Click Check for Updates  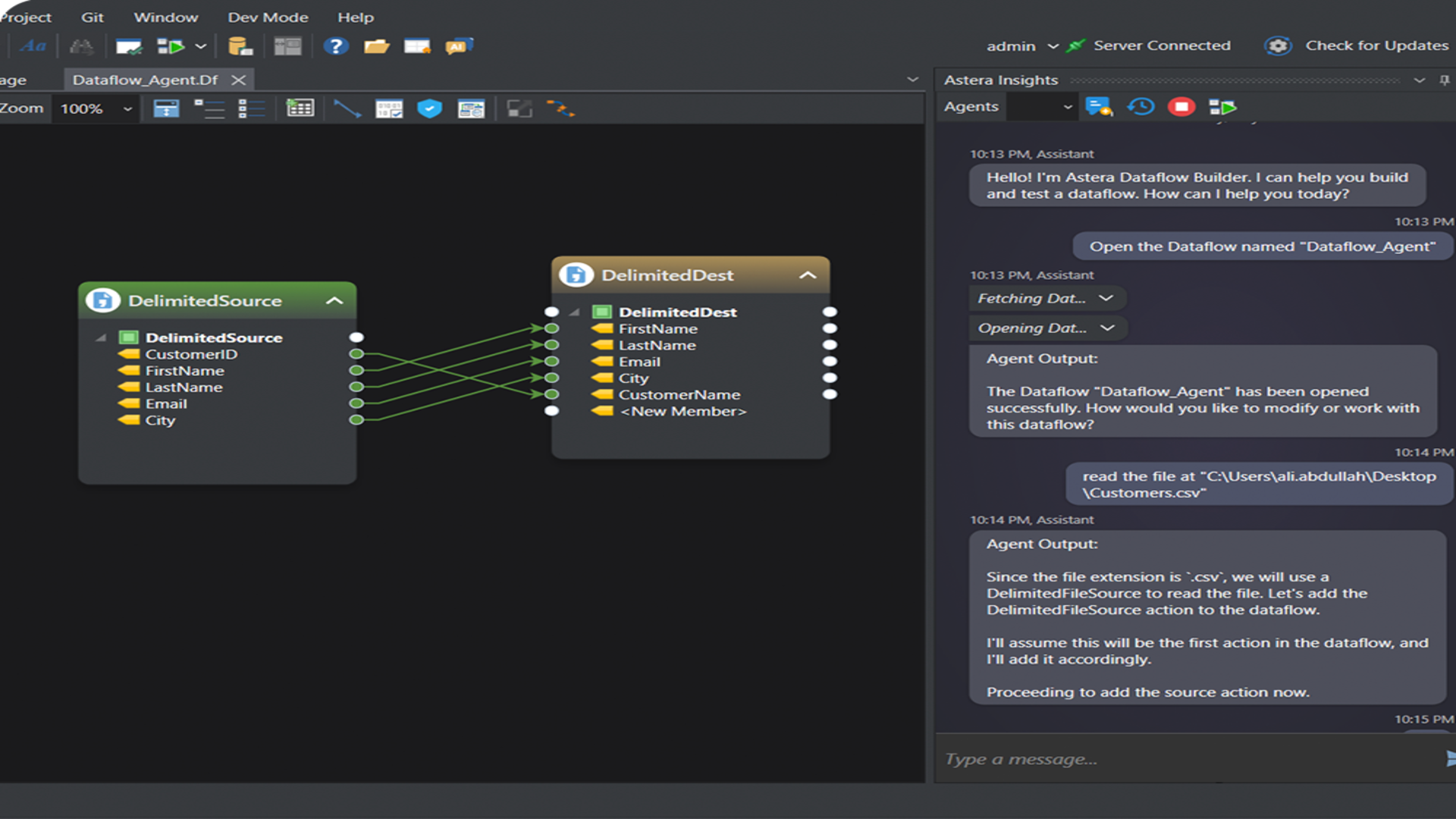pyautogui.click(x=1376, y=45)
